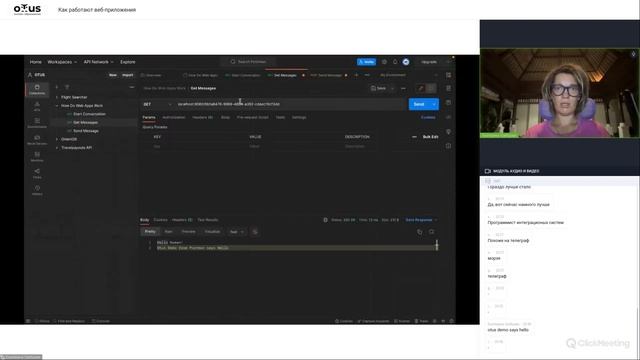
Task: Click the Upgrade button
Action: 429,62
